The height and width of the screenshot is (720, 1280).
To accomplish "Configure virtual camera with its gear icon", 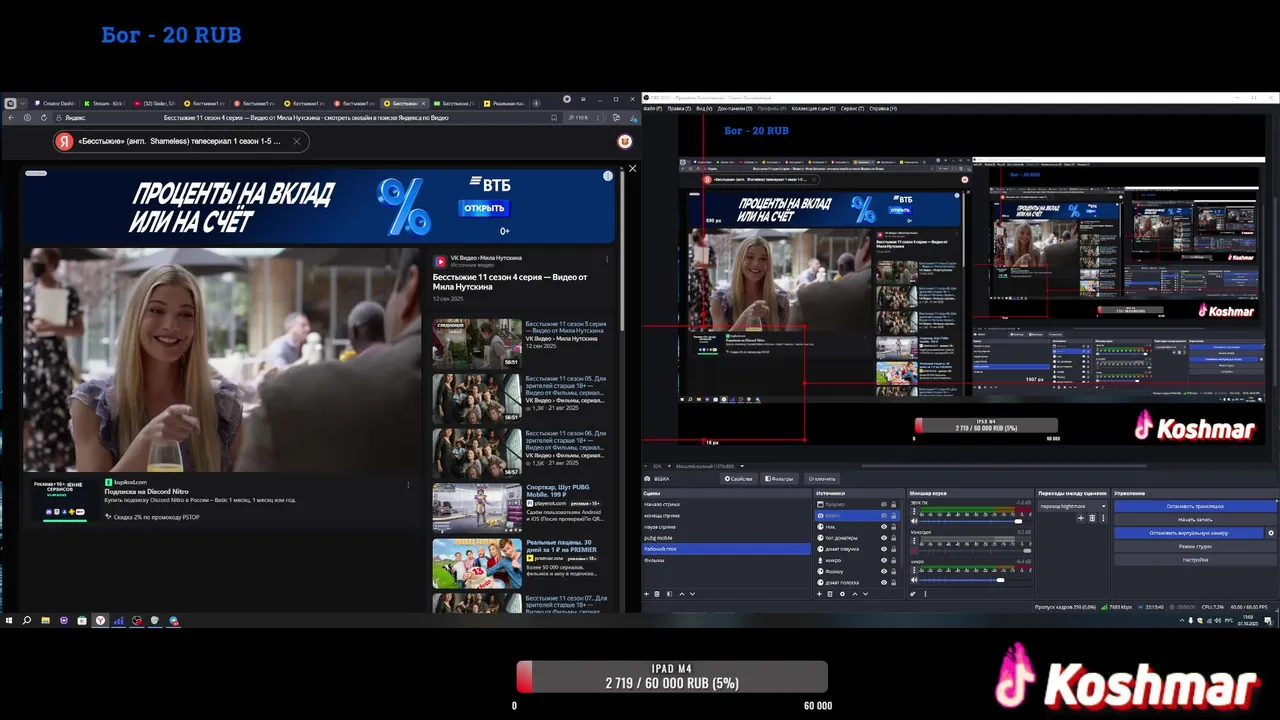I will 1271,533.
